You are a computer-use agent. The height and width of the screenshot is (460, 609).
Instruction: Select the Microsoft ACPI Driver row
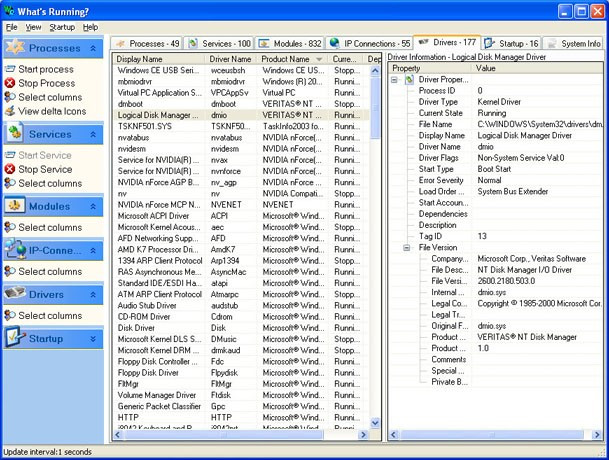tap(241, 216)
